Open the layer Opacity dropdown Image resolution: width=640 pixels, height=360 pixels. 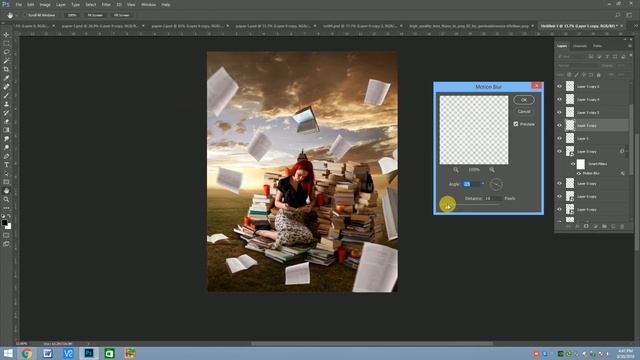(621, 65)
